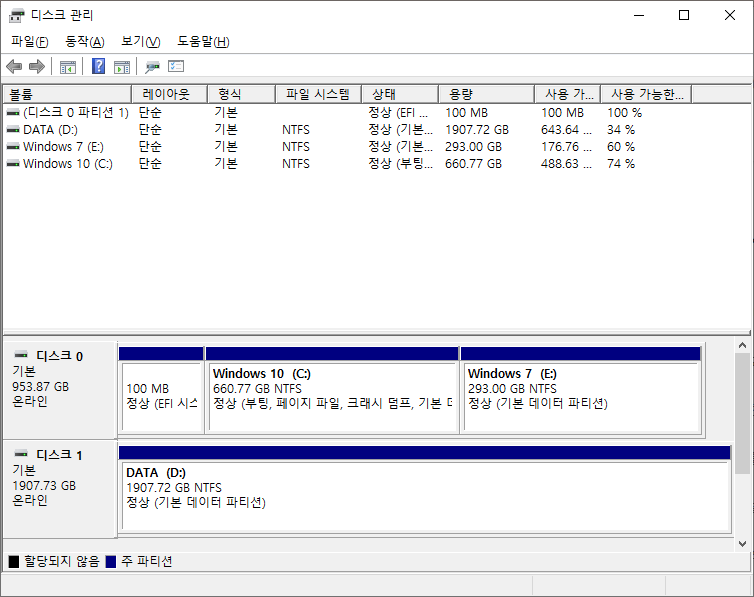Select the drive icon beside Windows 10 (C:) row
This screenshot has width=754, height=597.
(13, 163)
